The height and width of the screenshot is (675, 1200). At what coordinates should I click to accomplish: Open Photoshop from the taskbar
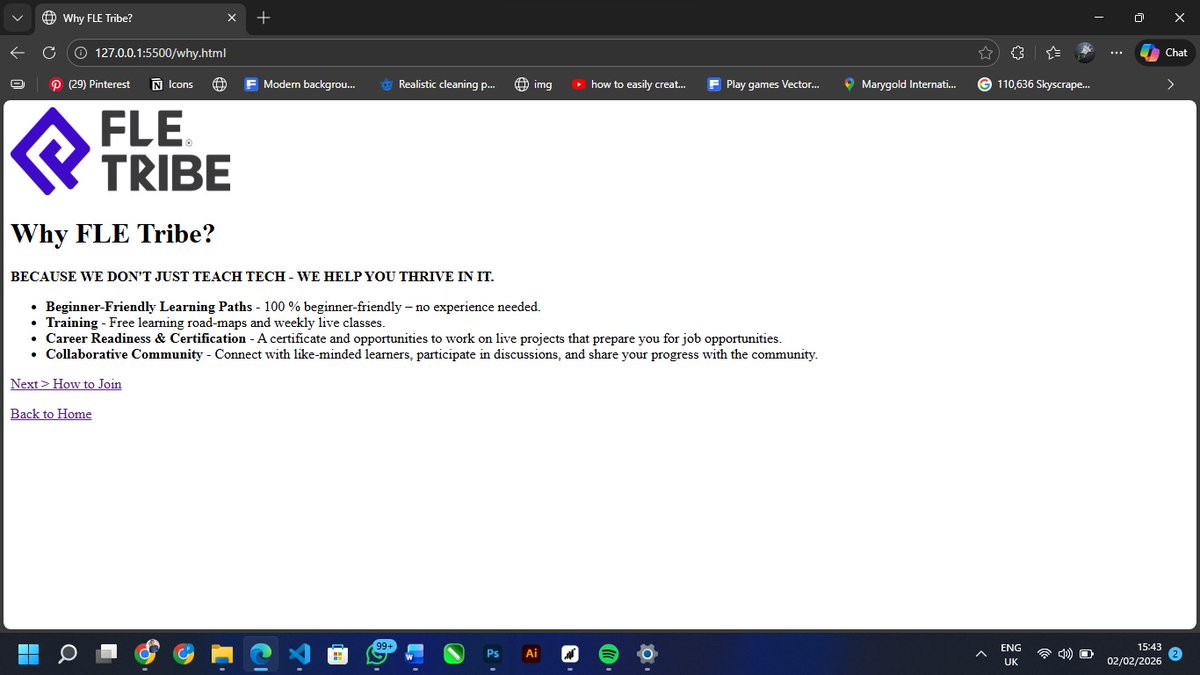[493, 654]
